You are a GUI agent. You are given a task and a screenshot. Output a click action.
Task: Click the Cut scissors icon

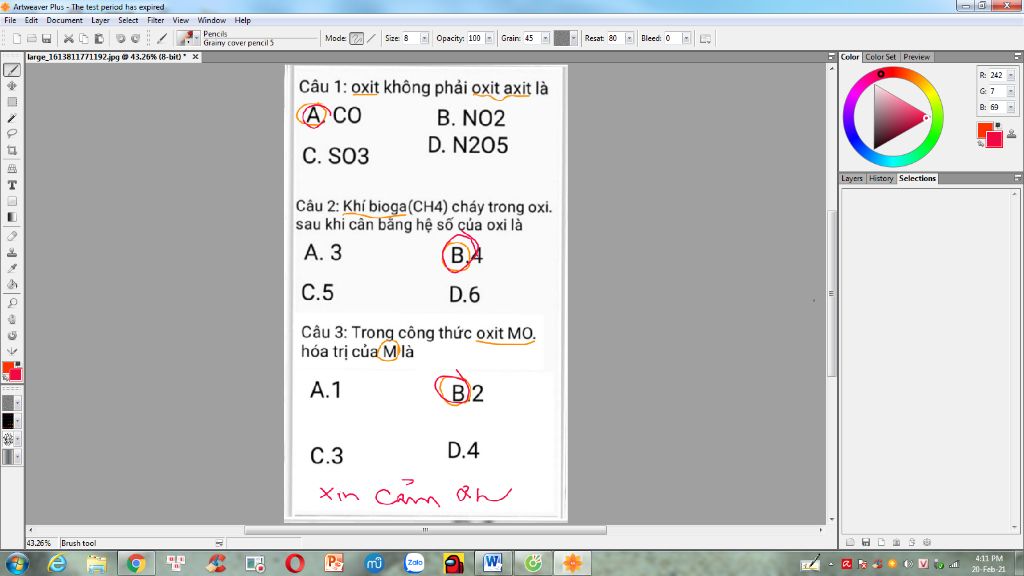point(68,39)
